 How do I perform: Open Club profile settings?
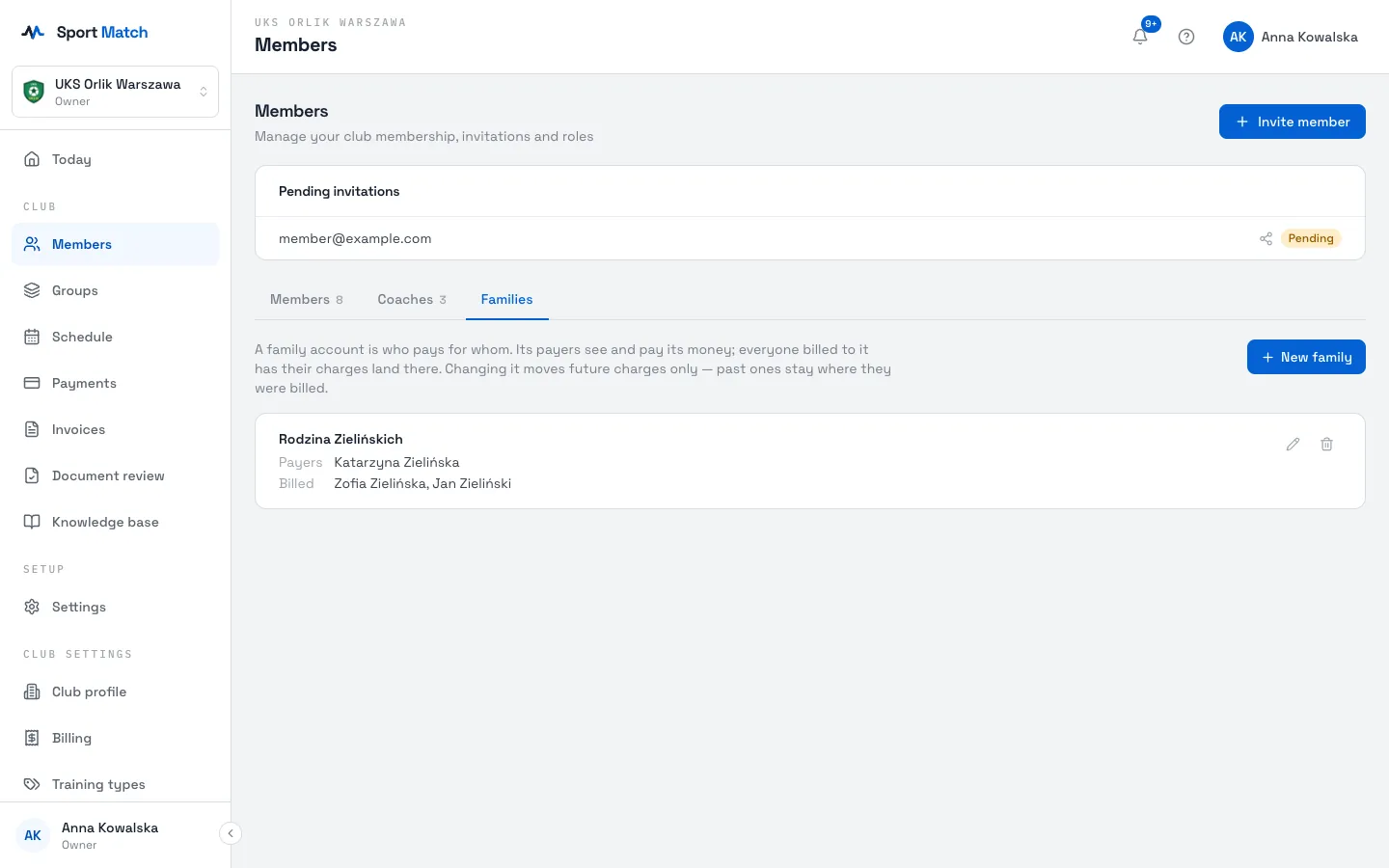(x=115, y=692)
